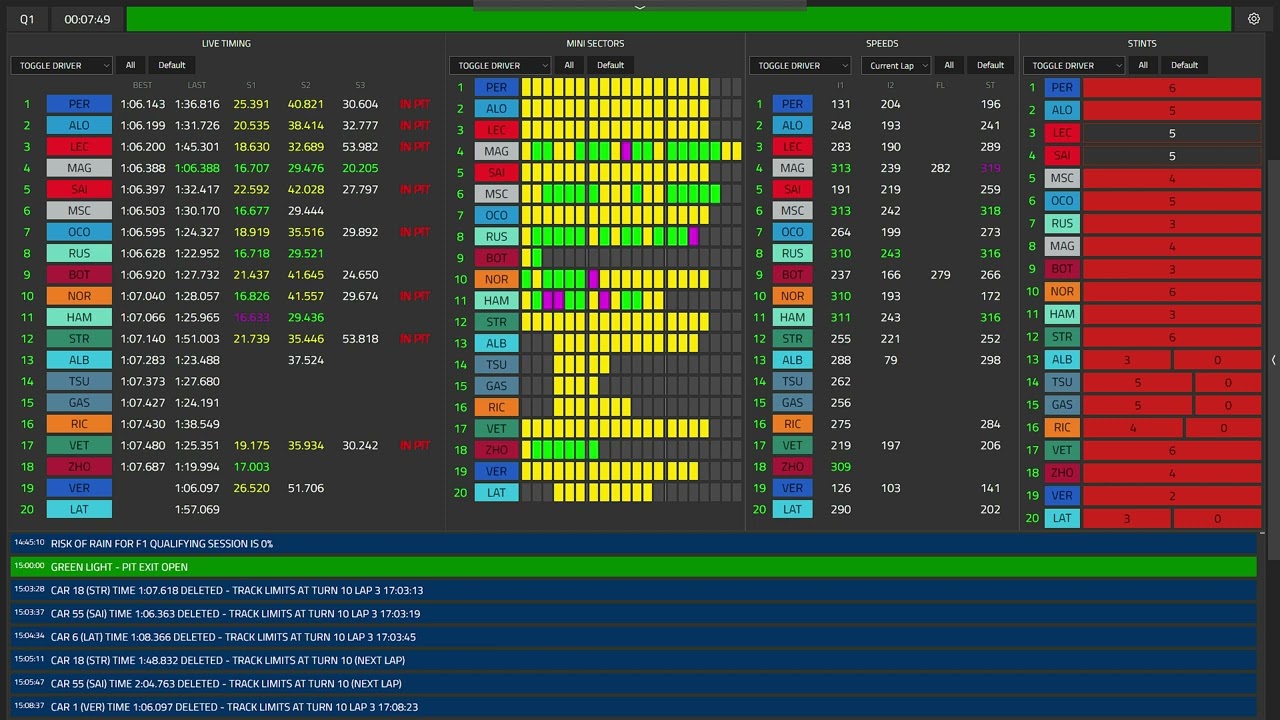Select RUS driver tag in Mini Sectors

(x=496, y=237)
